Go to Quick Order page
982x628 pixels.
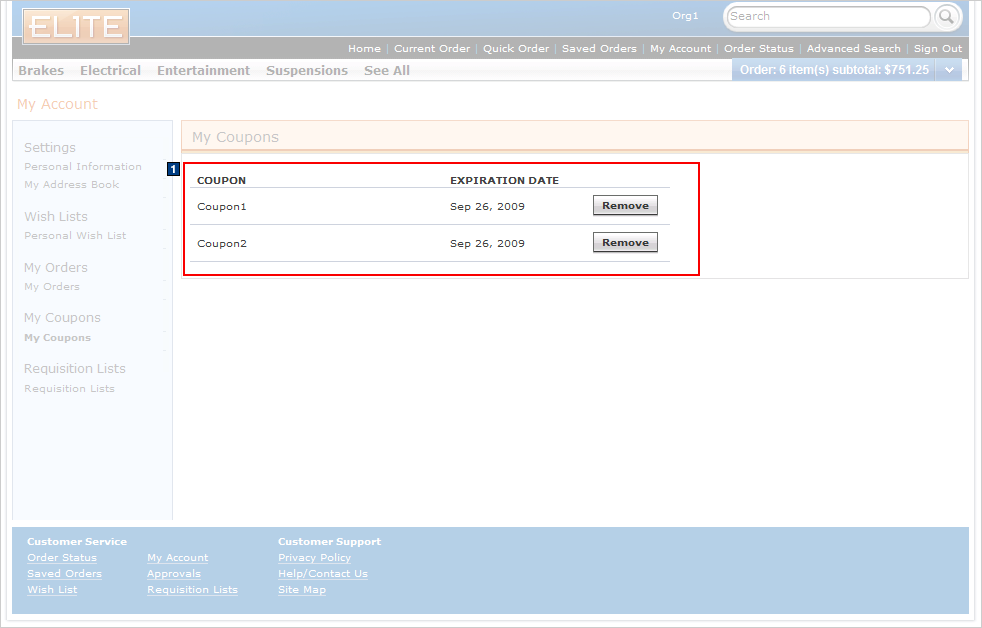(515, 48)
